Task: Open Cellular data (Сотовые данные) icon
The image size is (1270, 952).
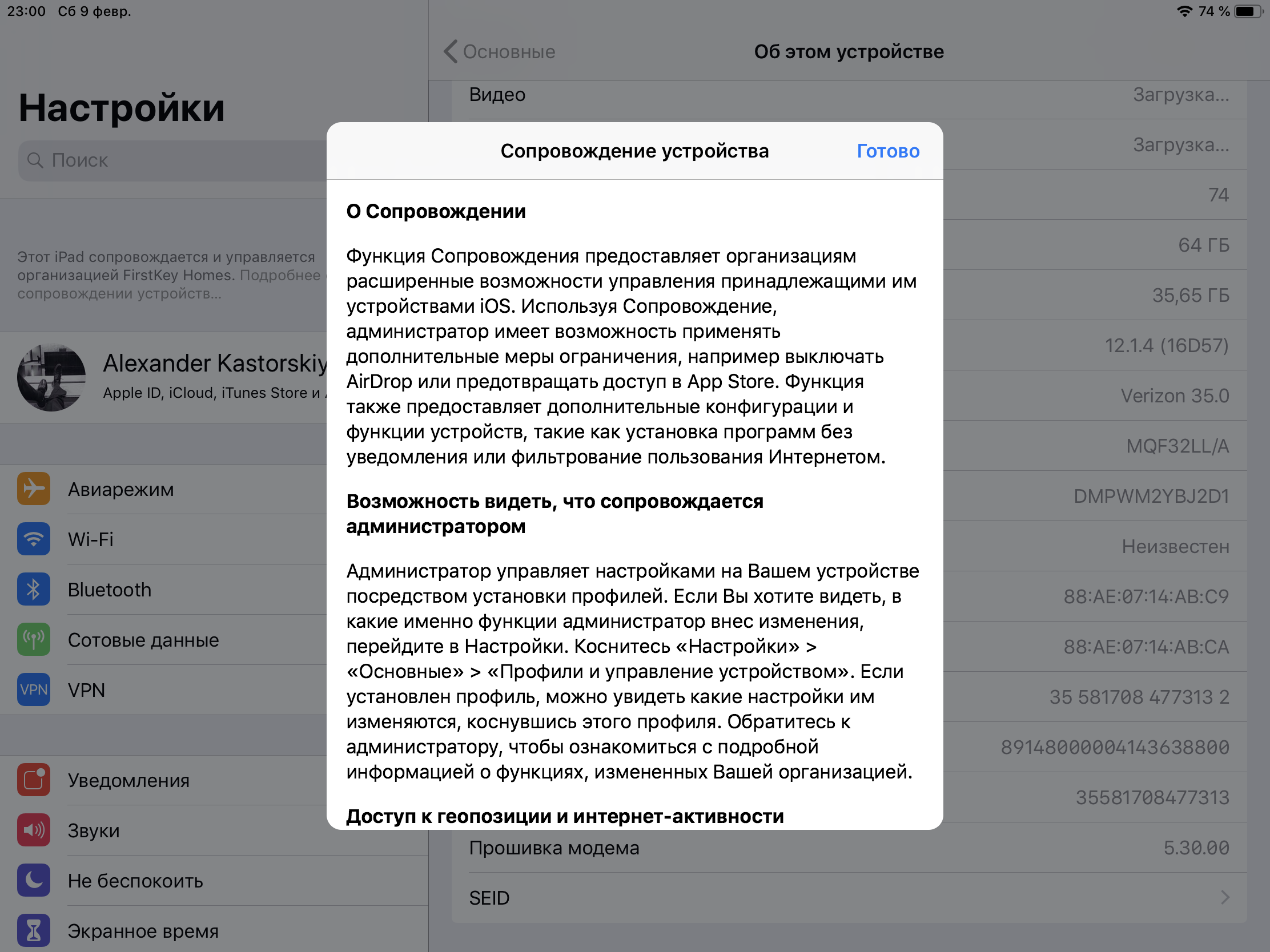Action: (x=33, y=639)
